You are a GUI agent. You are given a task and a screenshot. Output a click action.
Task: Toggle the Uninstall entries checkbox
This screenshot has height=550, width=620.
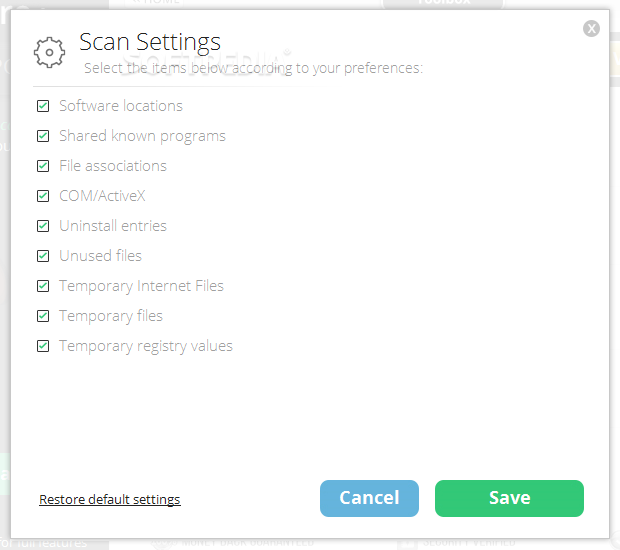coord(43,226)
